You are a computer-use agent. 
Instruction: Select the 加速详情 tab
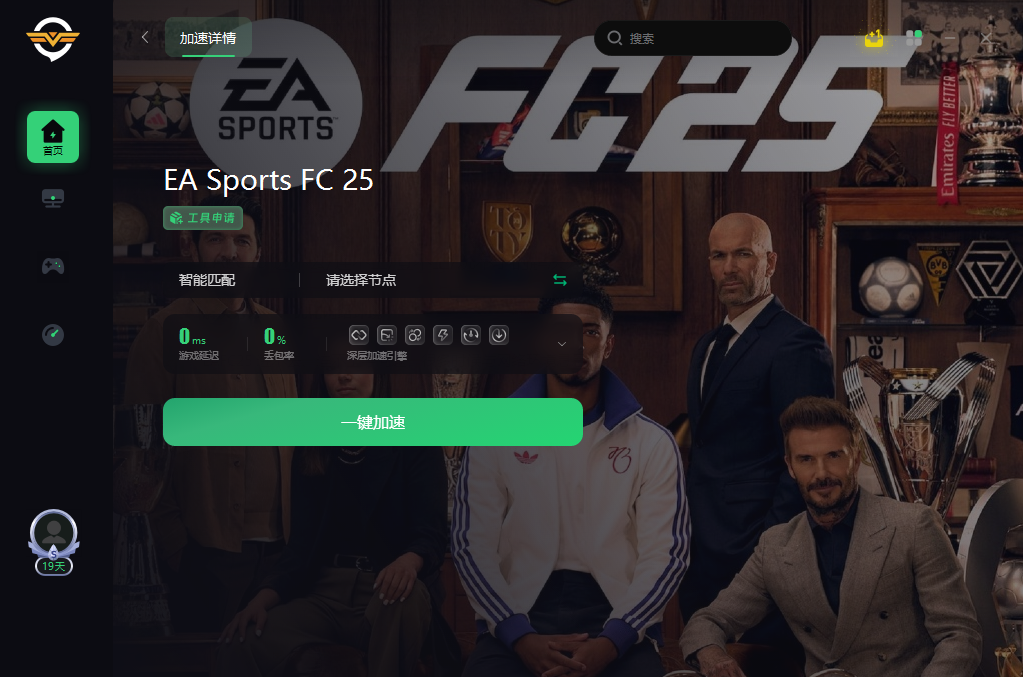coord(208,38)
